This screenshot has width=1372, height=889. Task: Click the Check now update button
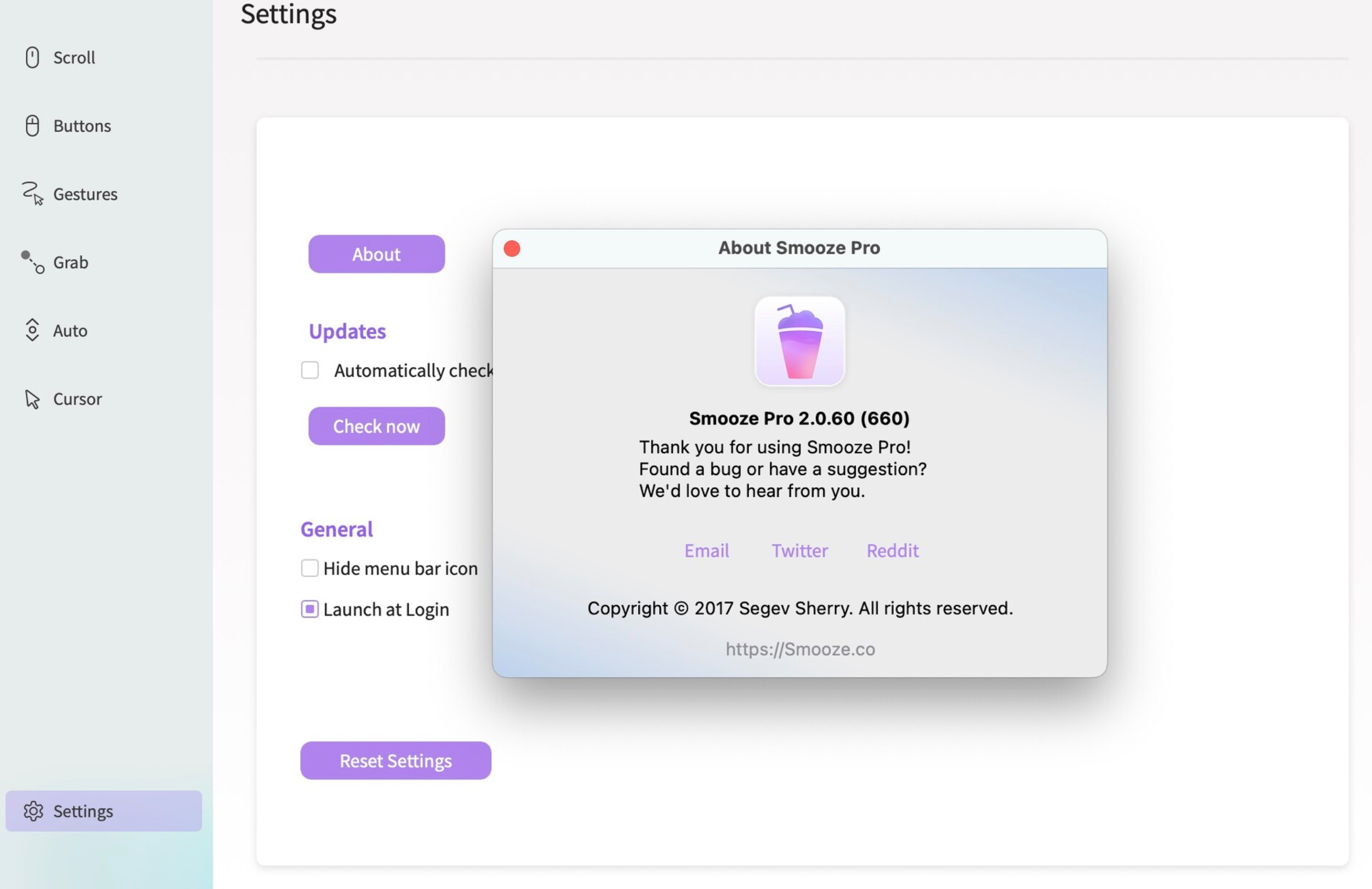tap(376, 425)
